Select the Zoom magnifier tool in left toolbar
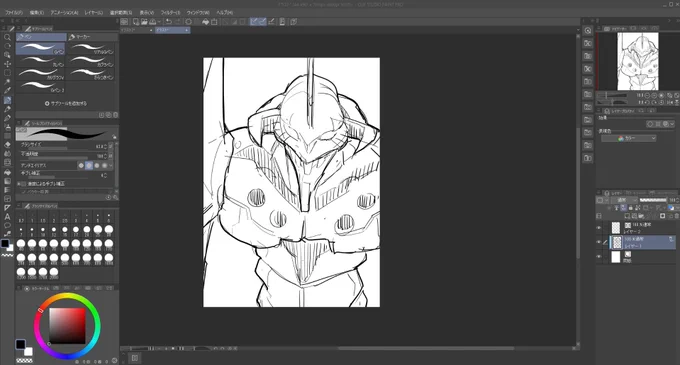680x365 pixels. pos(7,37)
